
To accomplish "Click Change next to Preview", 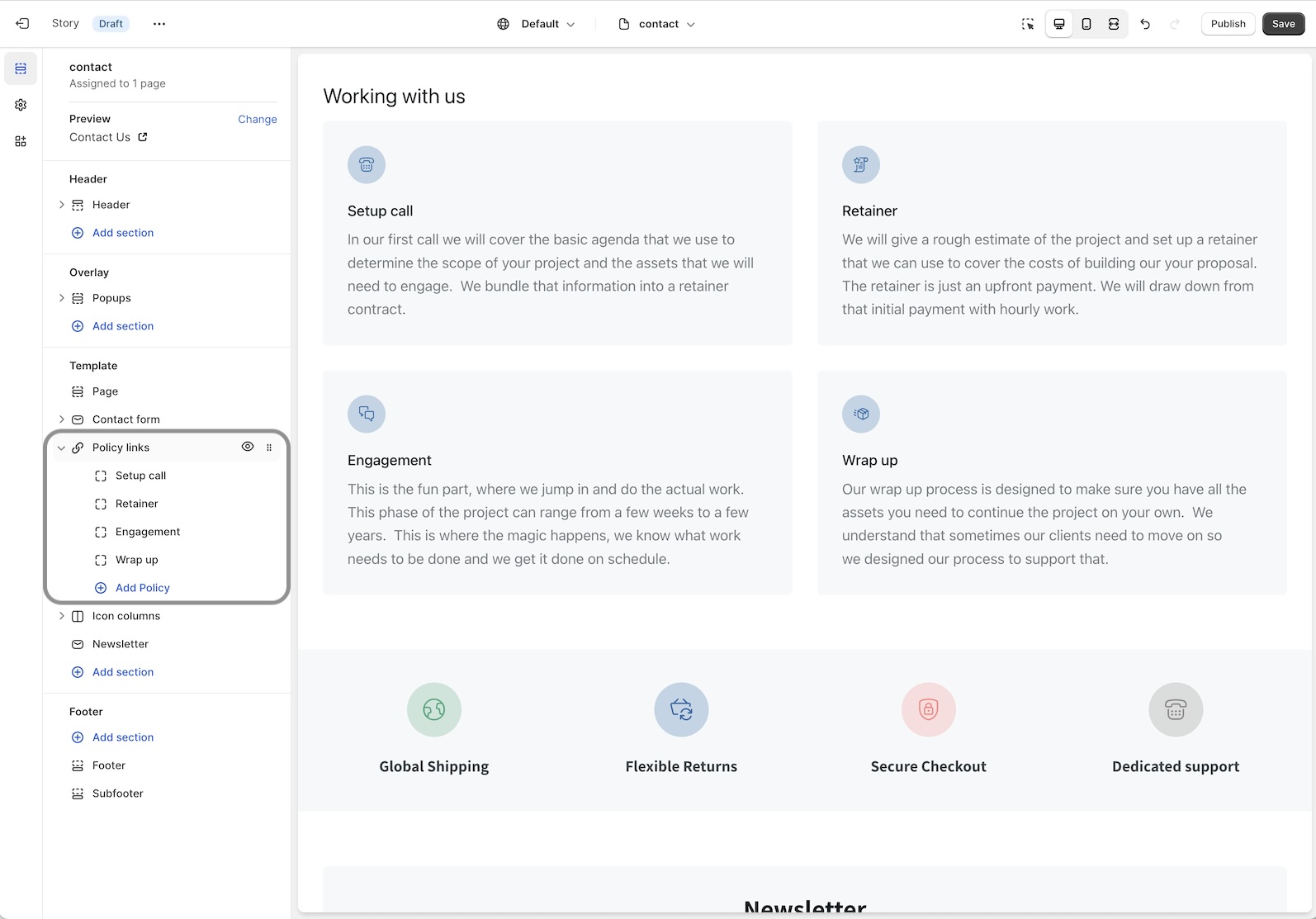I will [x=258, y=119].
